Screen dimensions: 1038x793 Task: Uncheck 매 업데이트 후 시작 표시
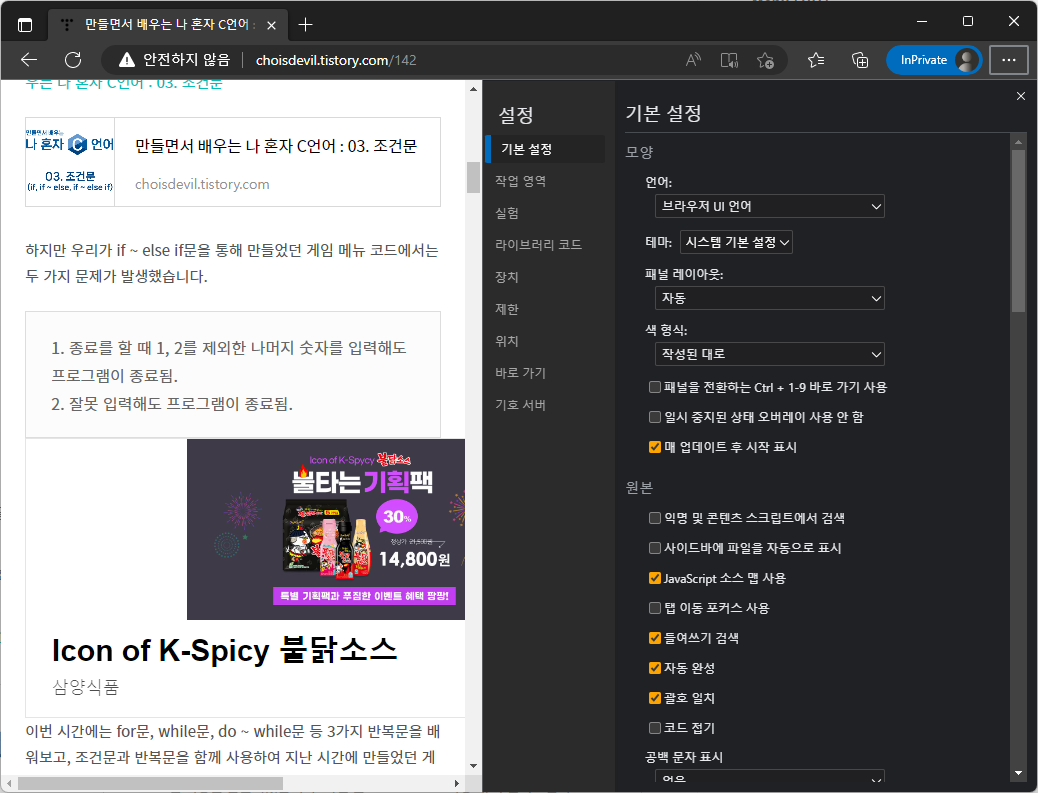tap(655, 447)
